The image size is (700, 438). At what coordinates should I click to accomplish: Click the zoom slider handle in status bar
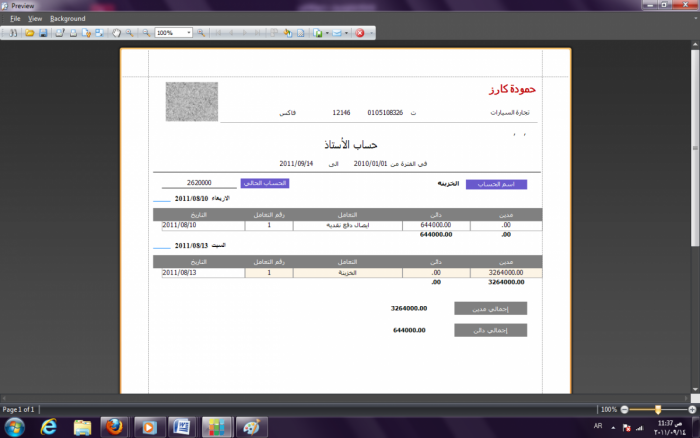(x=657, y=409)
